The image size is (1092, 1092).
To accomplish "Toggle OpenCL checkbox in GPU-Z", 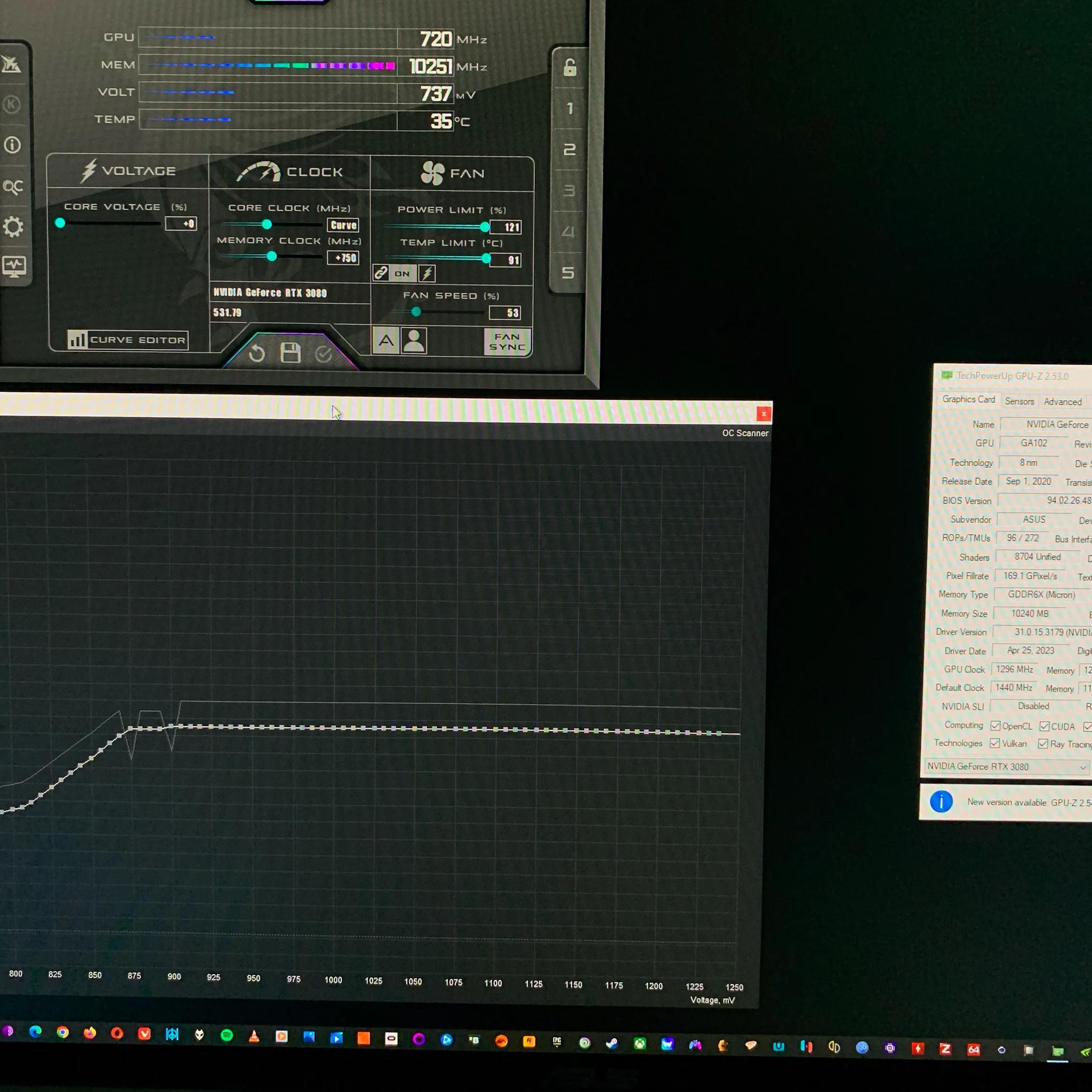I will (x=995, y=726).
